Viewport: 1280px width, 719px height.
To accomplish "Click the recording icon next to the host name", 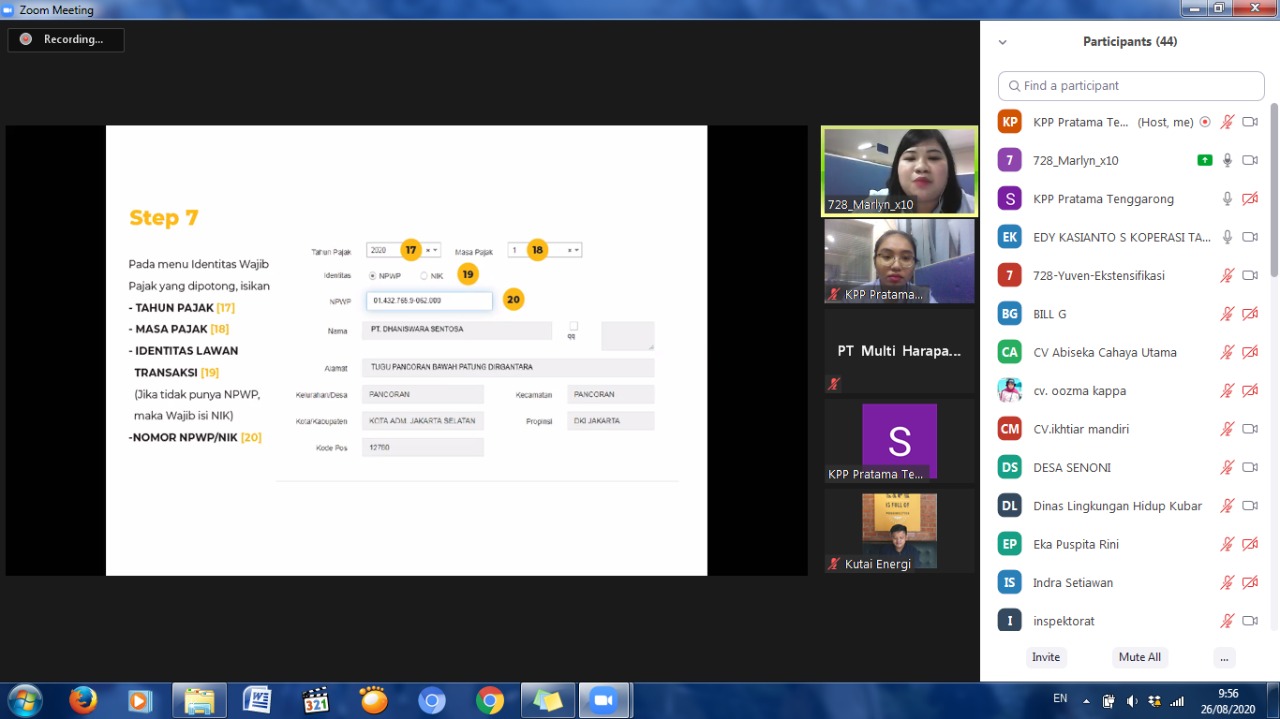I will [1205, 122].
